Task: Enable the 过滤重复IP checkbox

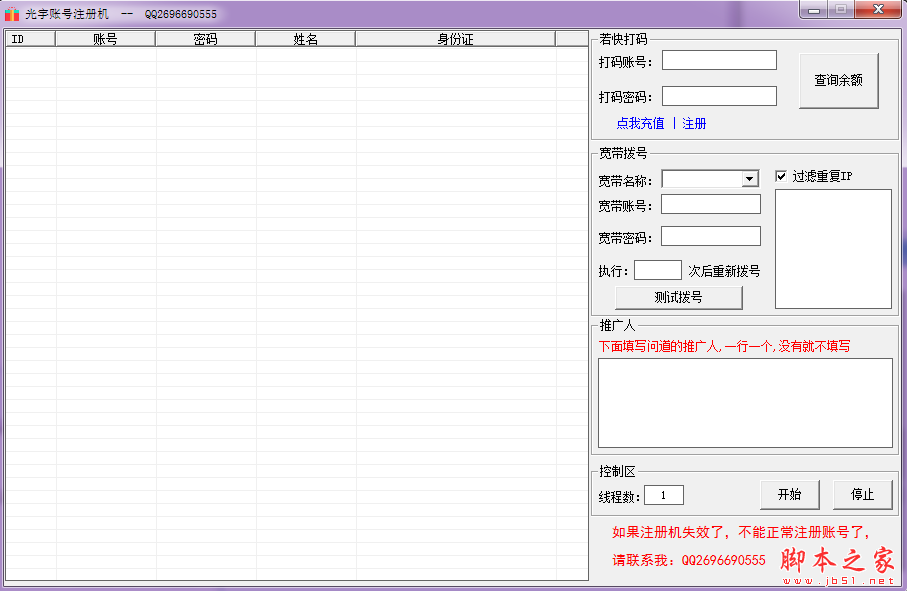Action: pos(782,177)
